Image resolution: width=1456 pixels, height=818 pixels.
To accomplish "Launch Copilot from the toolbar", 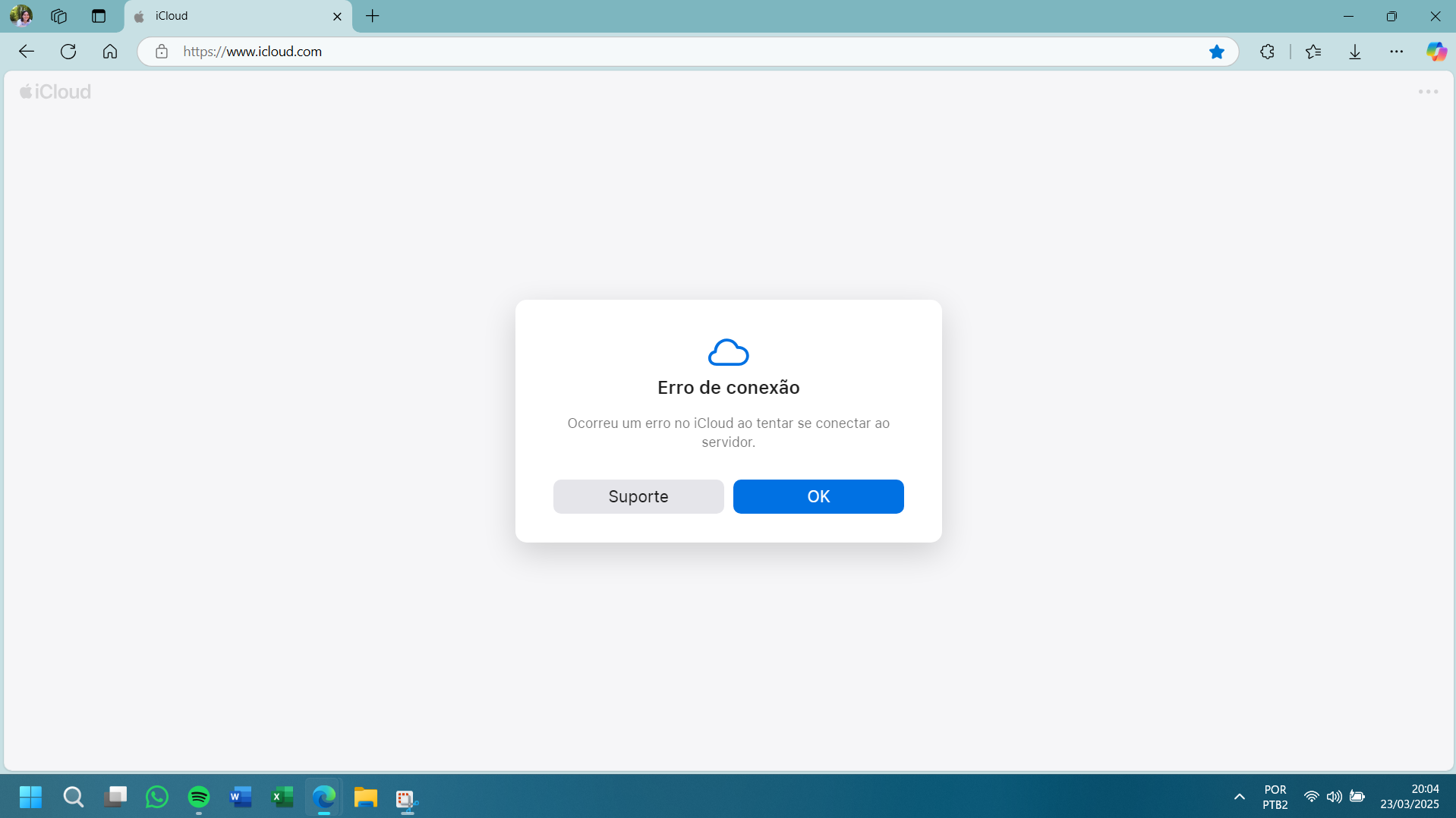I will [1436, 52].
